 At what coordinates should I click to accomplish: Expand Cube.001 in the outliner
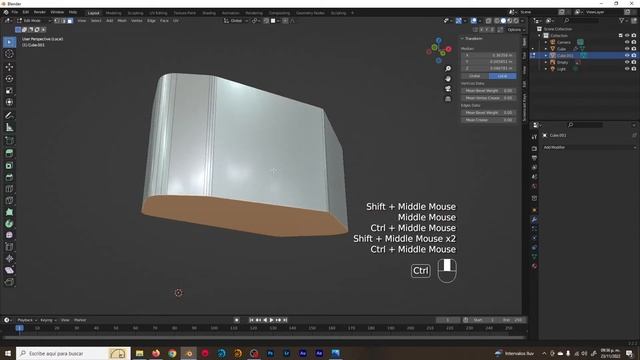546,56
